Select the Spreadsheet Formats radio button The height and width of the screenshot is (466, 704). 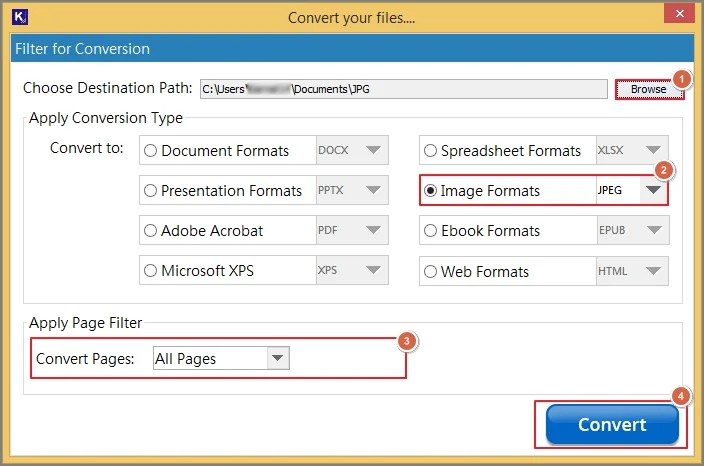click(430, 150)
